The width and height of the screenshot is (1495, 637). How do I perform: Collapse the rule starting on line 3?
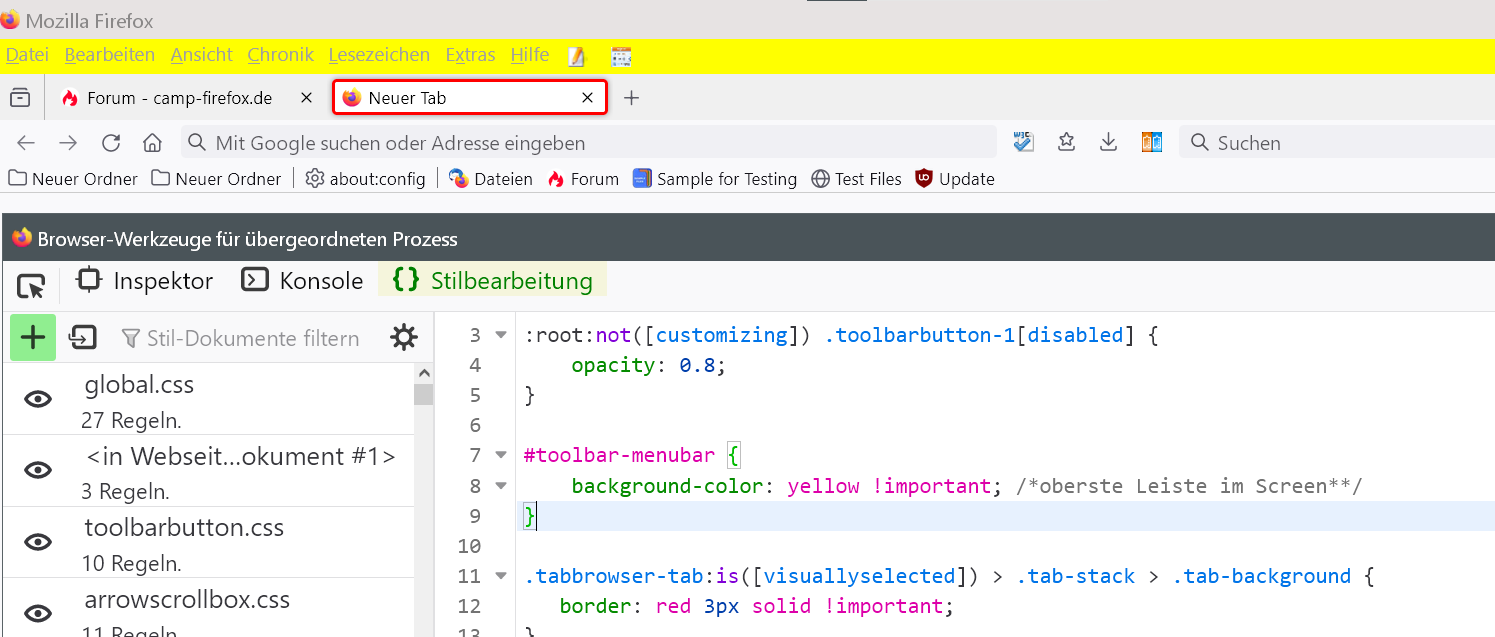[501, 336]
